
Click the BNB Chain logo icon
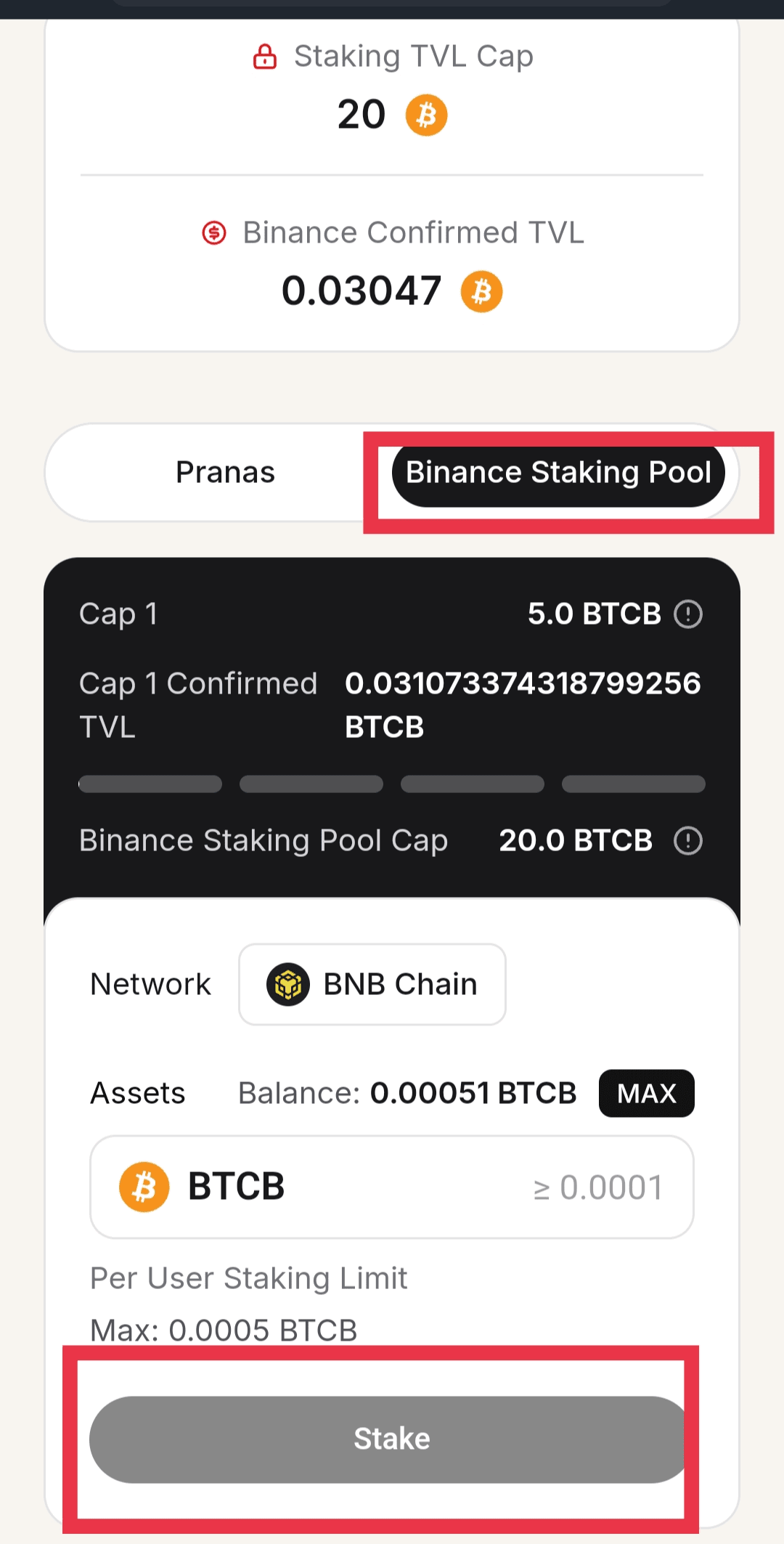tap(288, 985)
